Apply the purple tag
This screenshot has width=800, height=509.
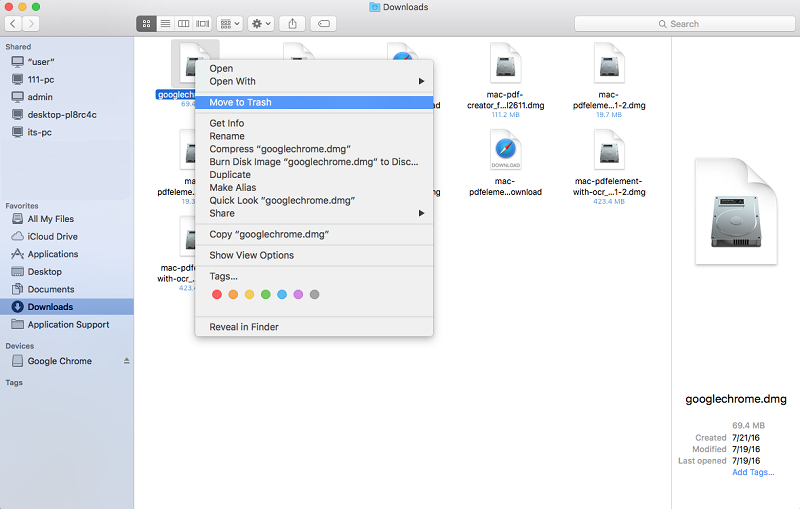pos(298,294)
